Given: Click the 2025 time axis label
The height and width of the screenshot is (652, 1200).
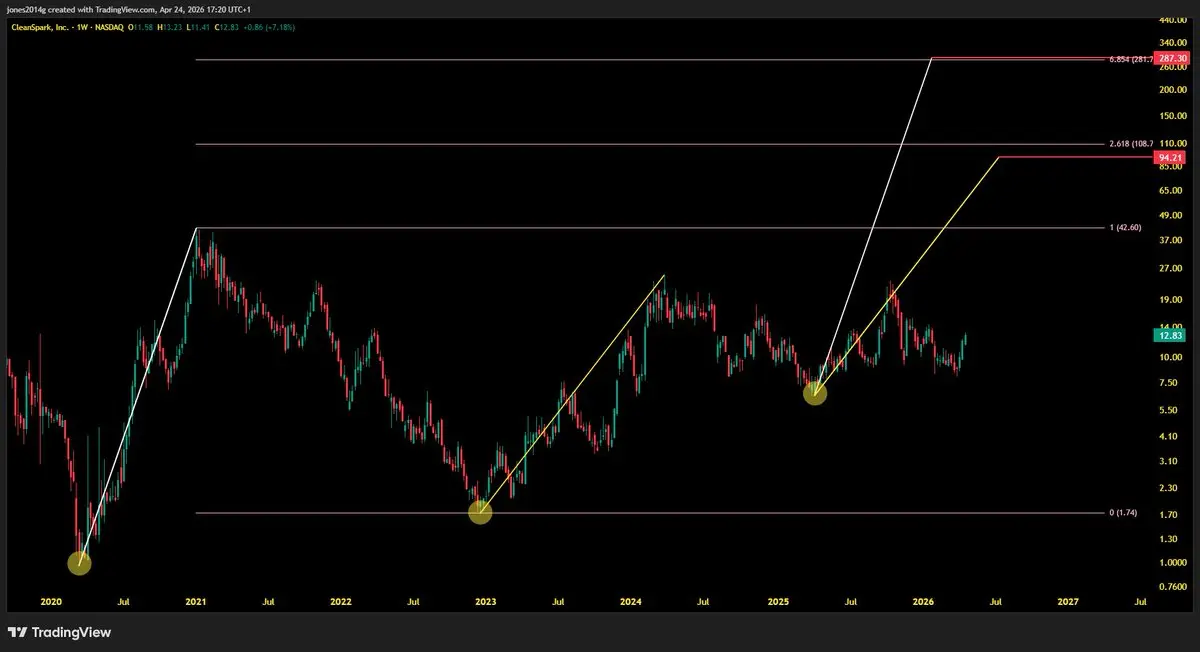Looking at the screenshot, I should pos(778,602).
